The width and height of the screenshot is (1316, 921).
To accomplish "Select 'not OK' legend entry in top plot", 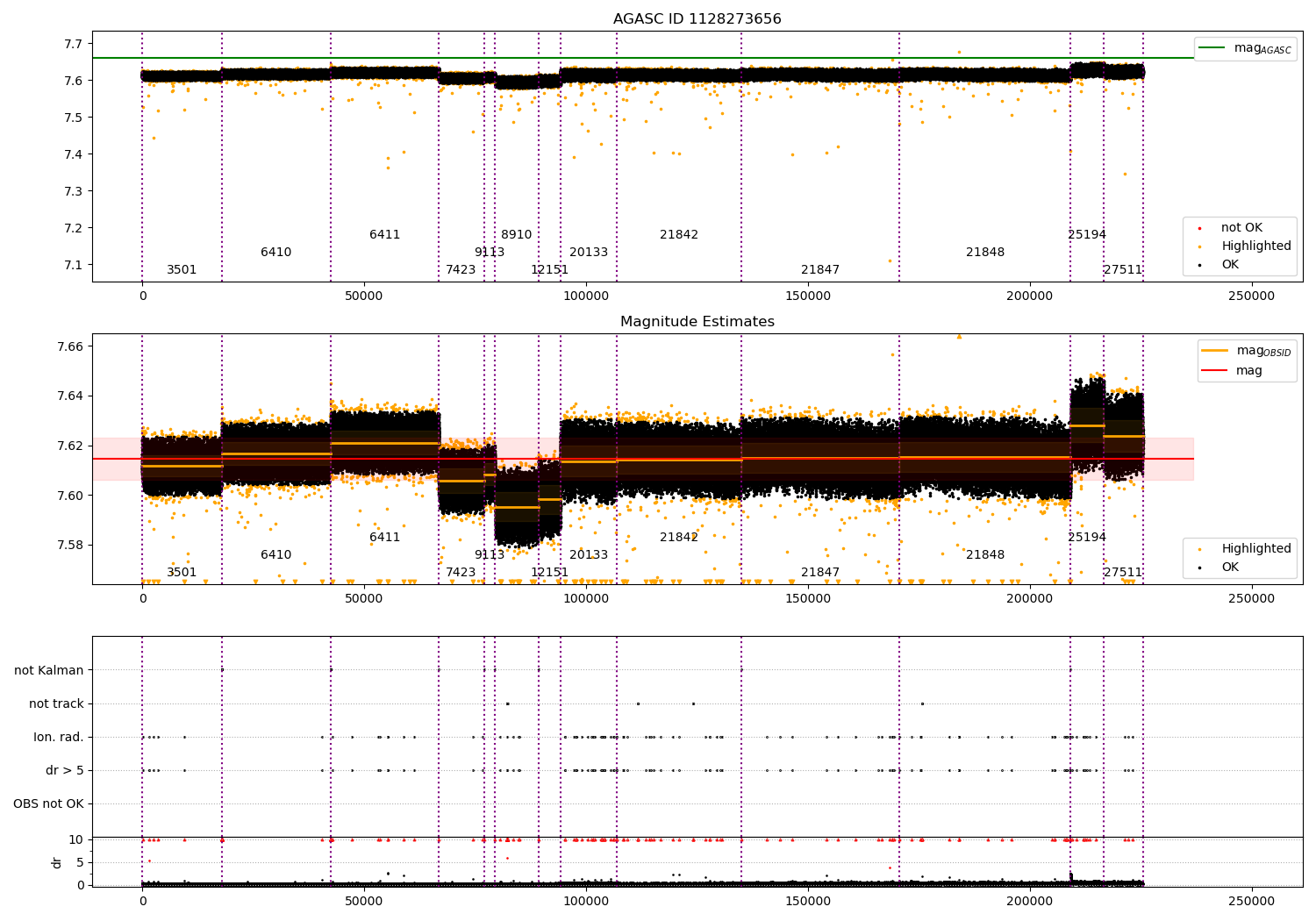I will pyautogui.click(x=1241, y=228).
